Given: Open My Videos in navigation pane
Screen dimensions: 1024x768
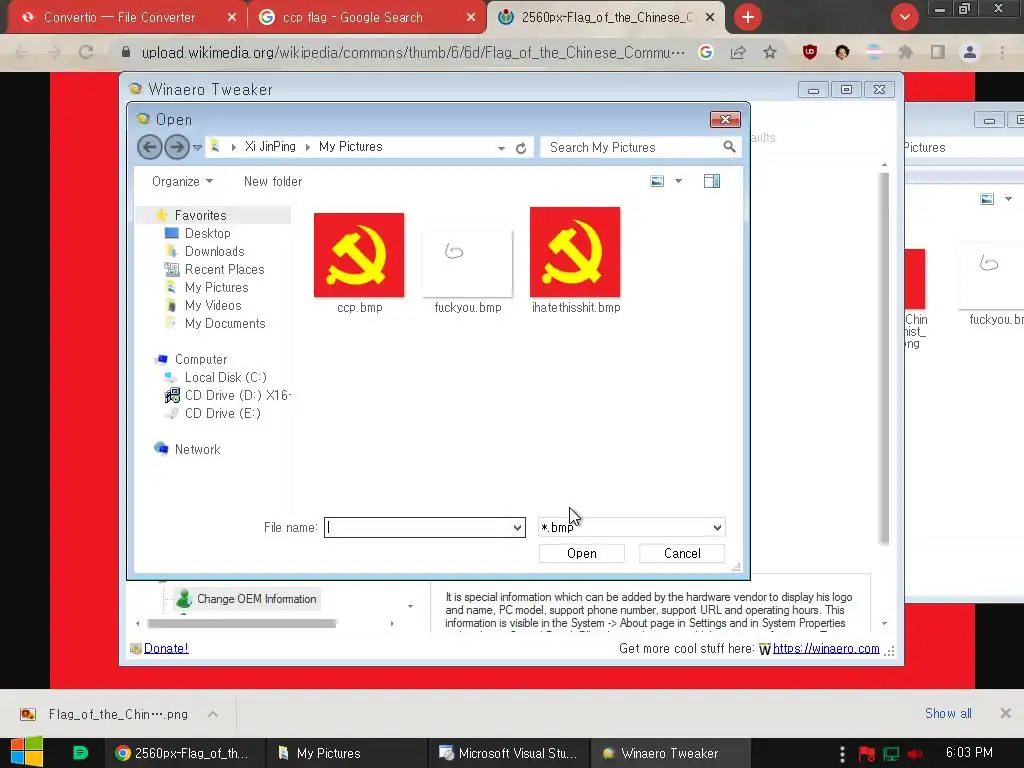Looking at the screenshot, I should [213, 305].
